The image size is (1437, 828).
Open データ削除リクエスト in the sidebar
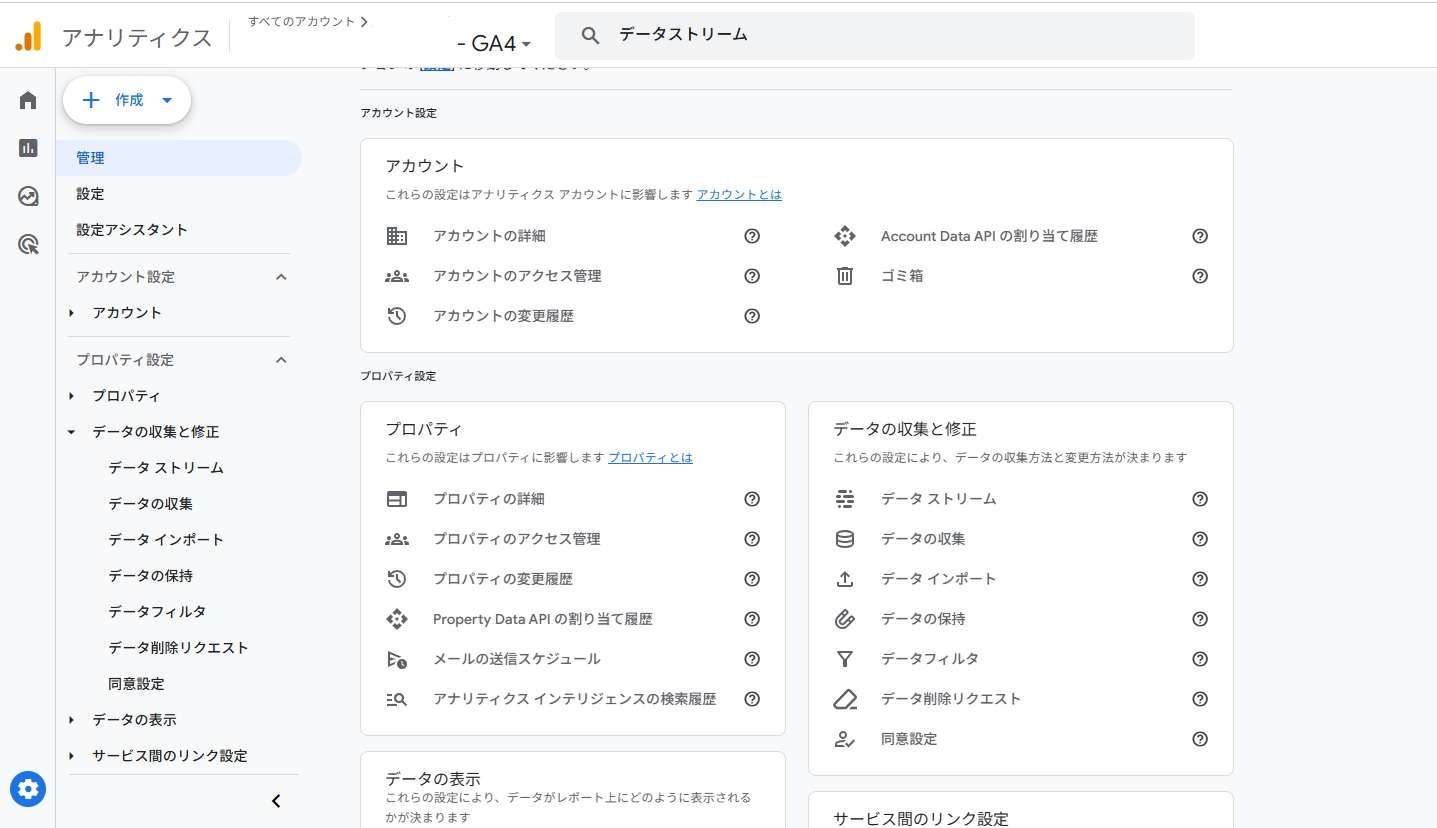point(178,648)
